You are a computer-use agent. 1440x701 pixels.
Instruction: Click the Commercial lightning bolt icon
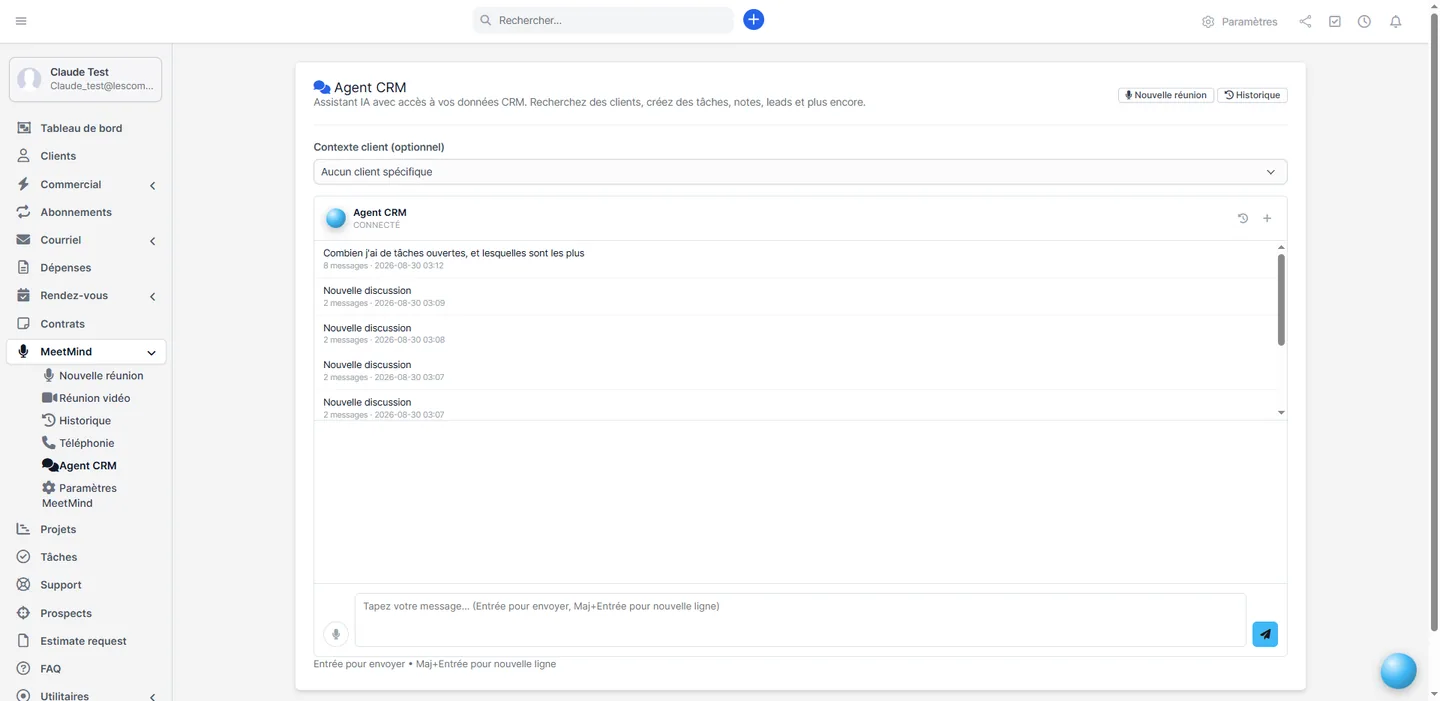pyautogui.click(x=23, y=184)
